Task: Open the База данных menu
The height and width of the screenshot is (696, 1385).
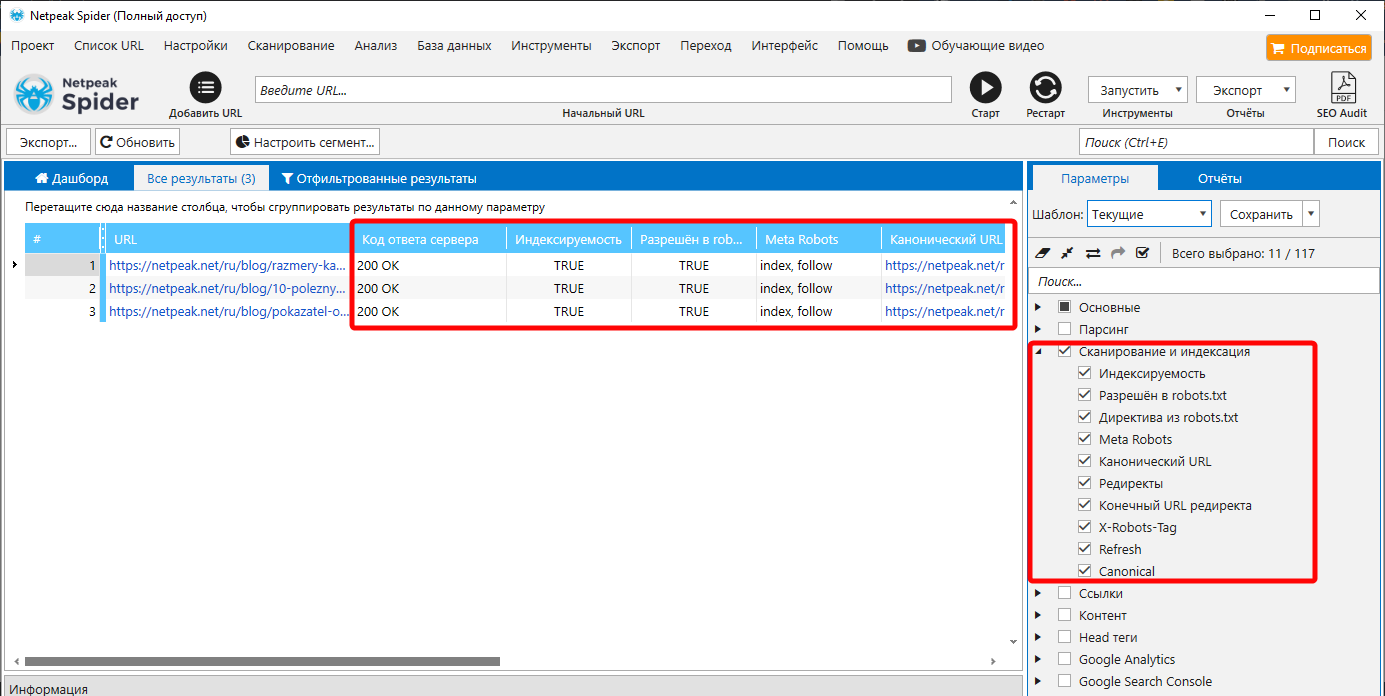Action: click(x=454, y=46)
